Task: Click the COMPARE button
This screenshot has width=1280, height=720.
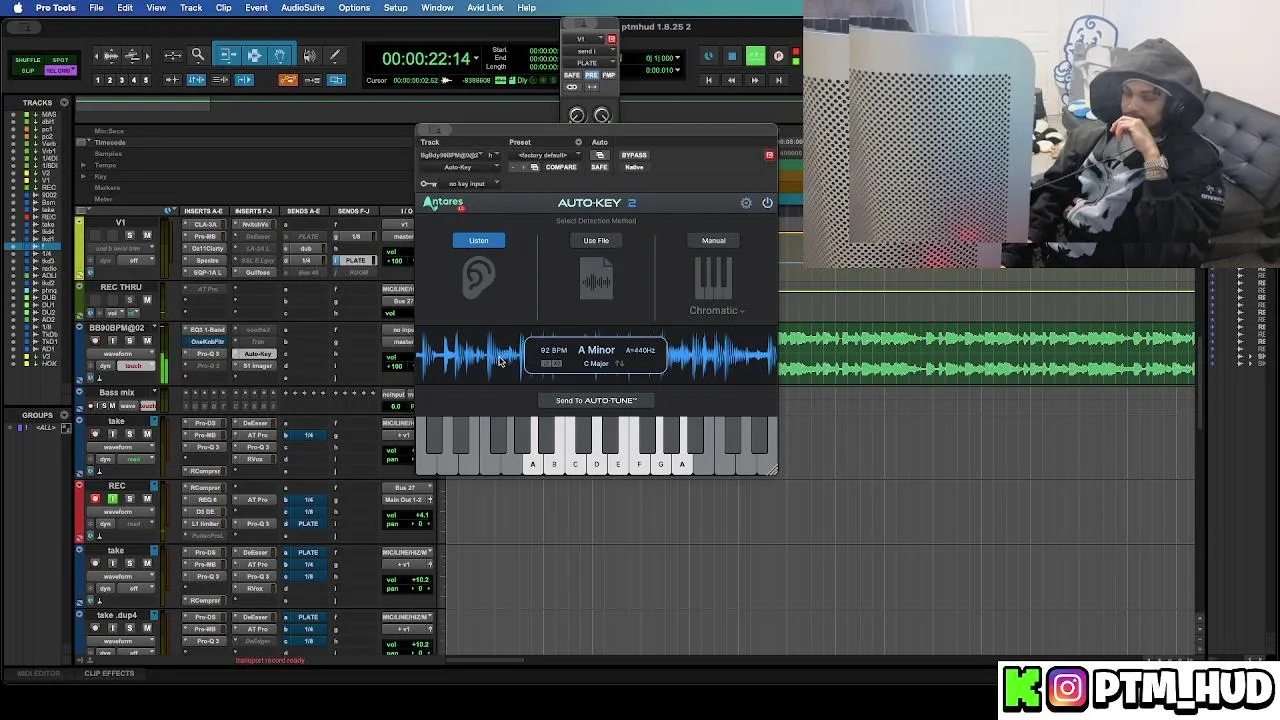Action: (560, 167)
